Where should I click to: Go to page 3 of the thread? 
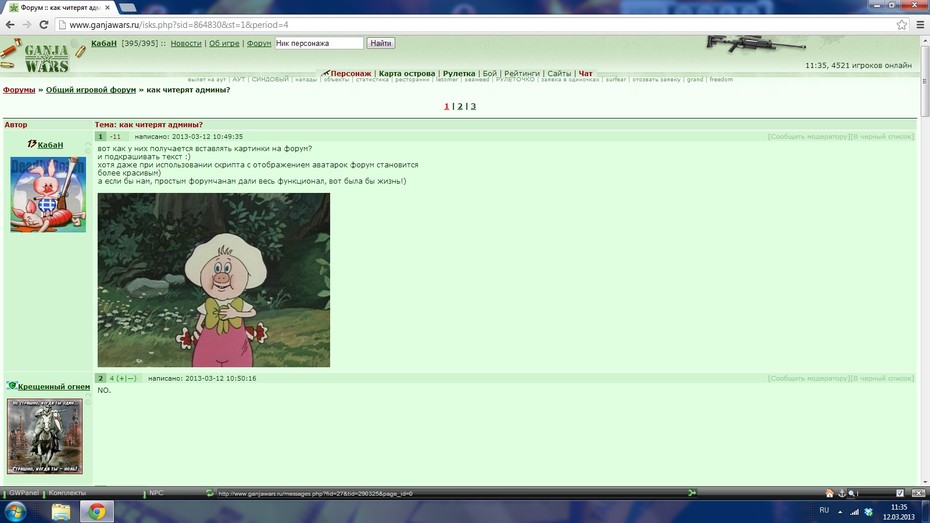473,106
